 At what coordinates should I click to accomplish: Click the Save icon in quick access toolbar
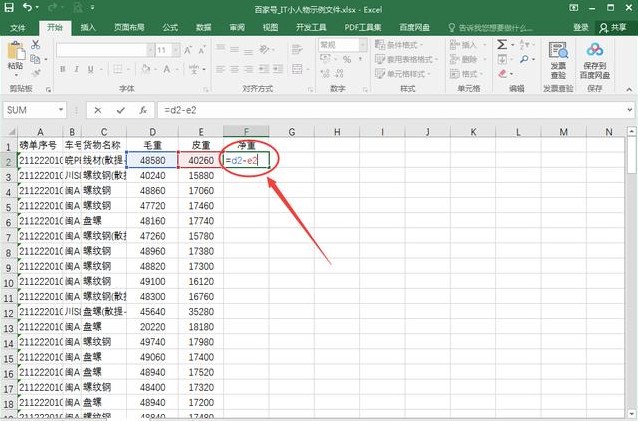[8, 8]
